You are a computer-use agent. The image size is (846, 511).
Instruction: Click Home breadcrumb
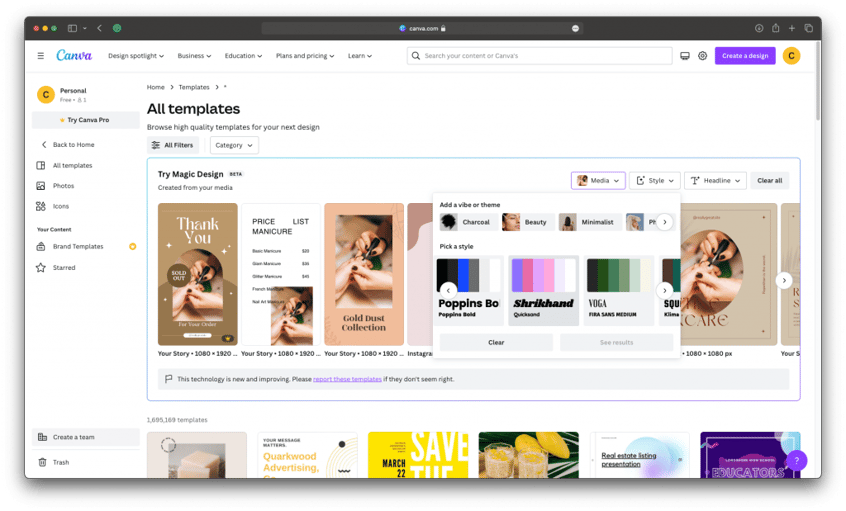pyautogui.click(x=155, y=87)
